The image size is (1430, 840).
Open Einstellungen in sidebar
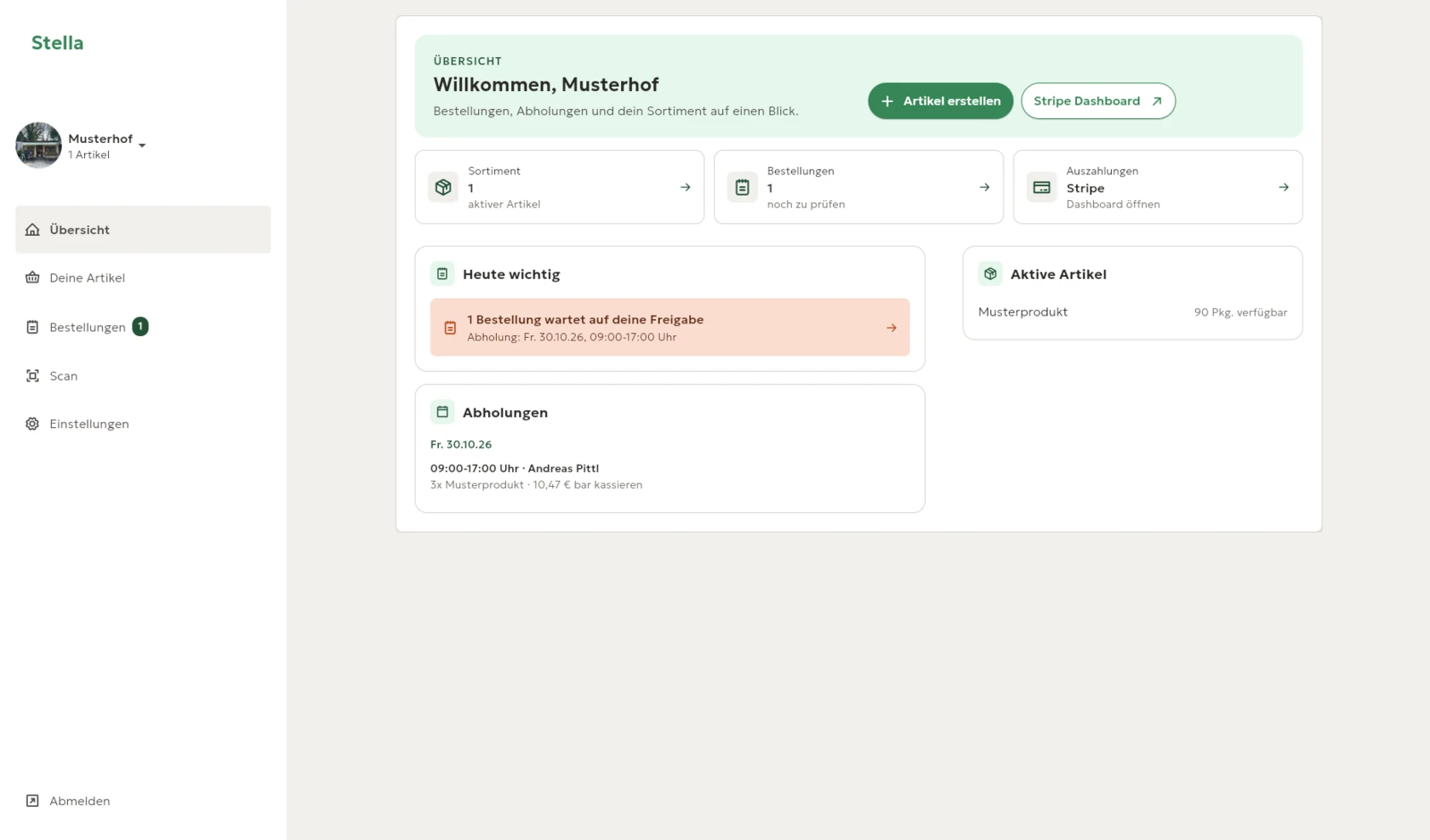[x=143, y=424]
